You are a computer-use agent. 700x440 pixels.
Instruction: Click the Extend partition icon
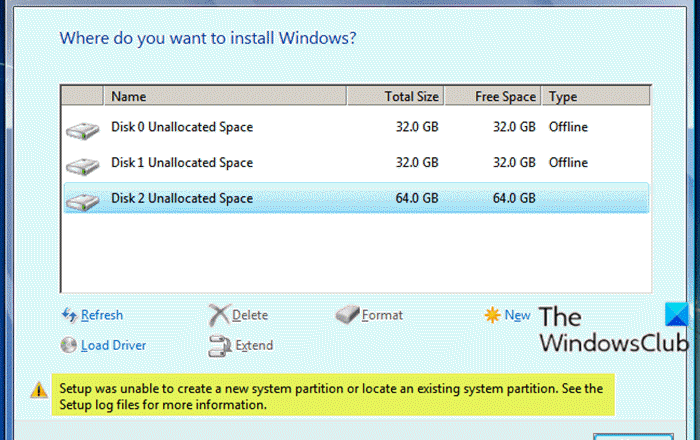click(x=220, y=346)
